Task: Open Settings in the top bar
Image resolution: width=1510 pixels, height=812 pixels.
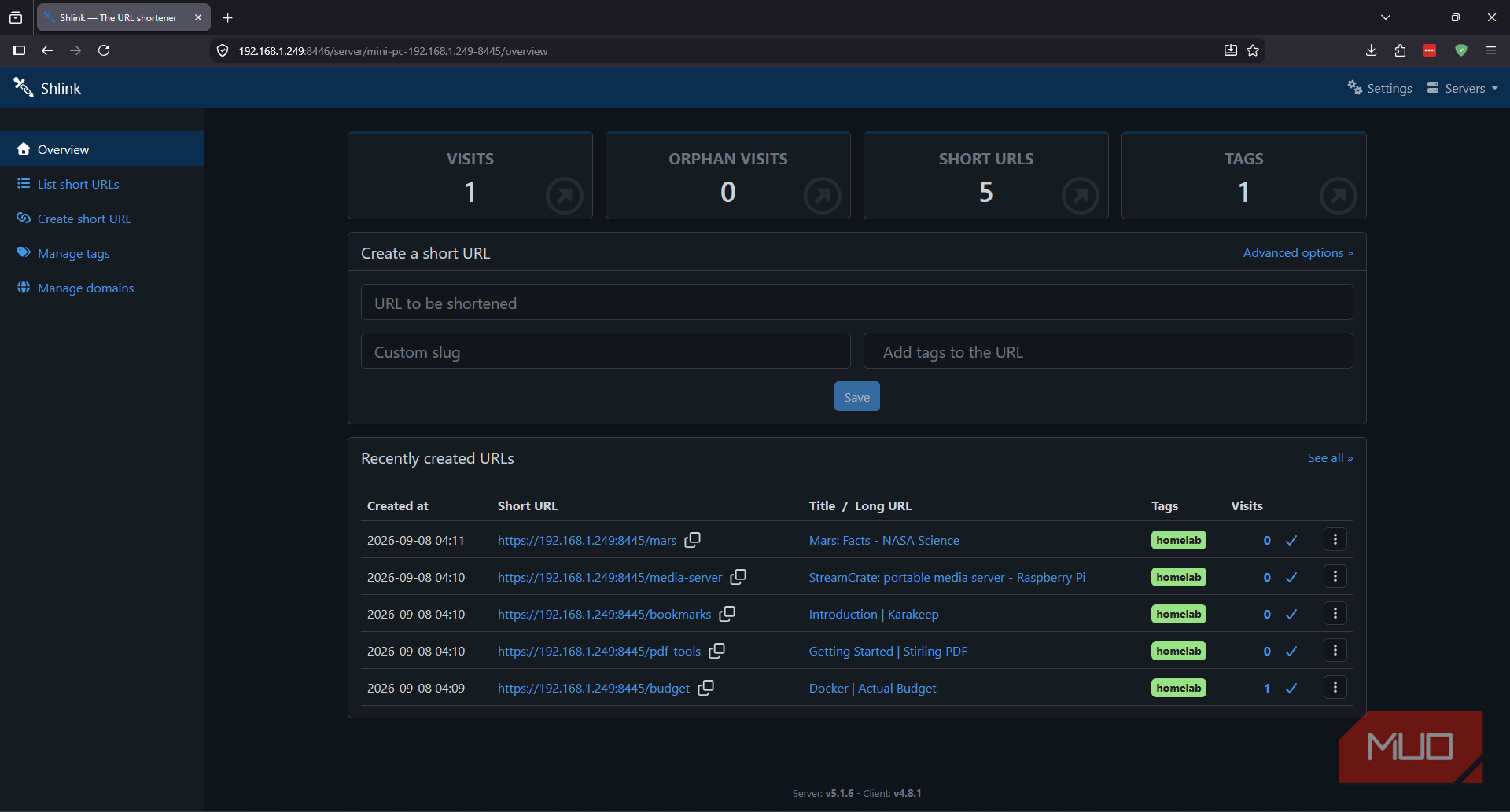Action: pyautogui.click(x=1379, y=88)
